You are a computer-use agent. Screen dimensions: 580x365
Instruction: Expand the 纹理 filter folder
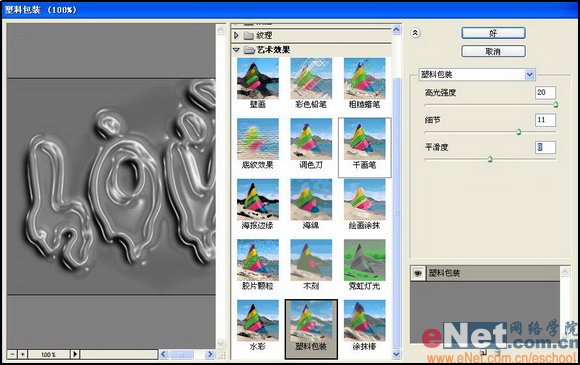coord(236,36)
